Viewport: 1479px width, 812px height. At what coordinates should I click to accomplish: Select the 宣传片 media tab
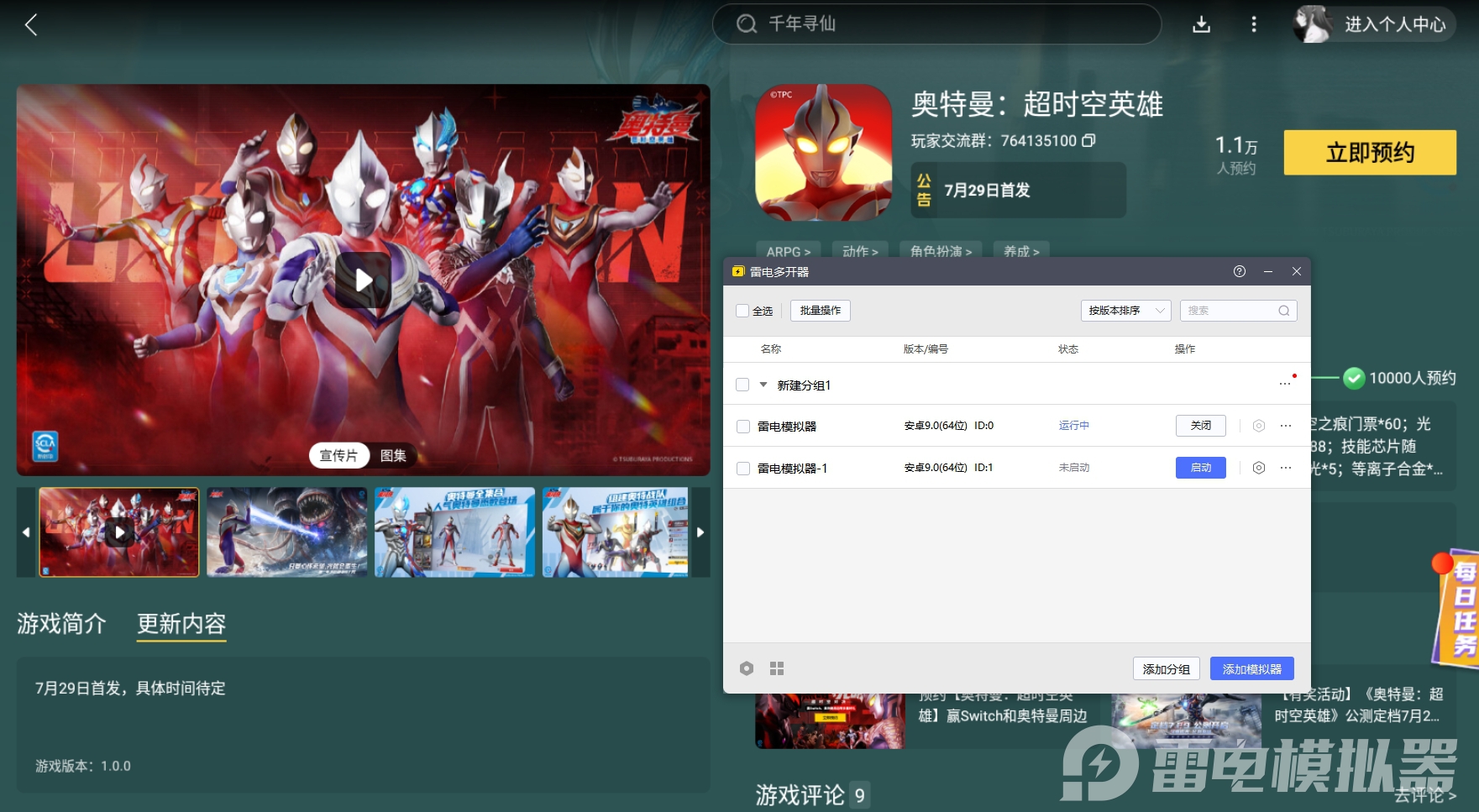click(x=338, y=455)
